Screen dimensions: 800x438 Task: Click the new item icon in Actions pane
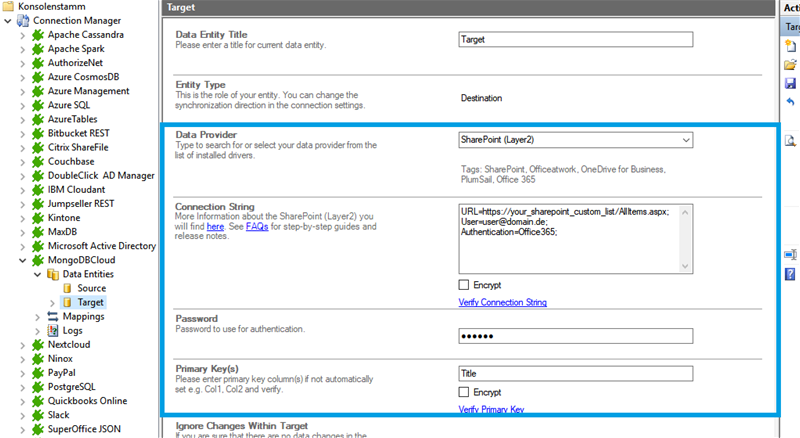point(790,46)
